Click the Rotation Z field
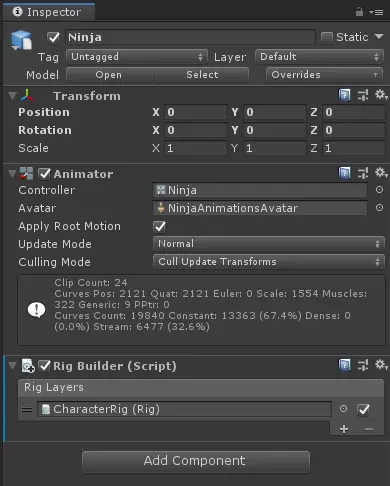This screenshot has width=390, height=486. [354, 130]
